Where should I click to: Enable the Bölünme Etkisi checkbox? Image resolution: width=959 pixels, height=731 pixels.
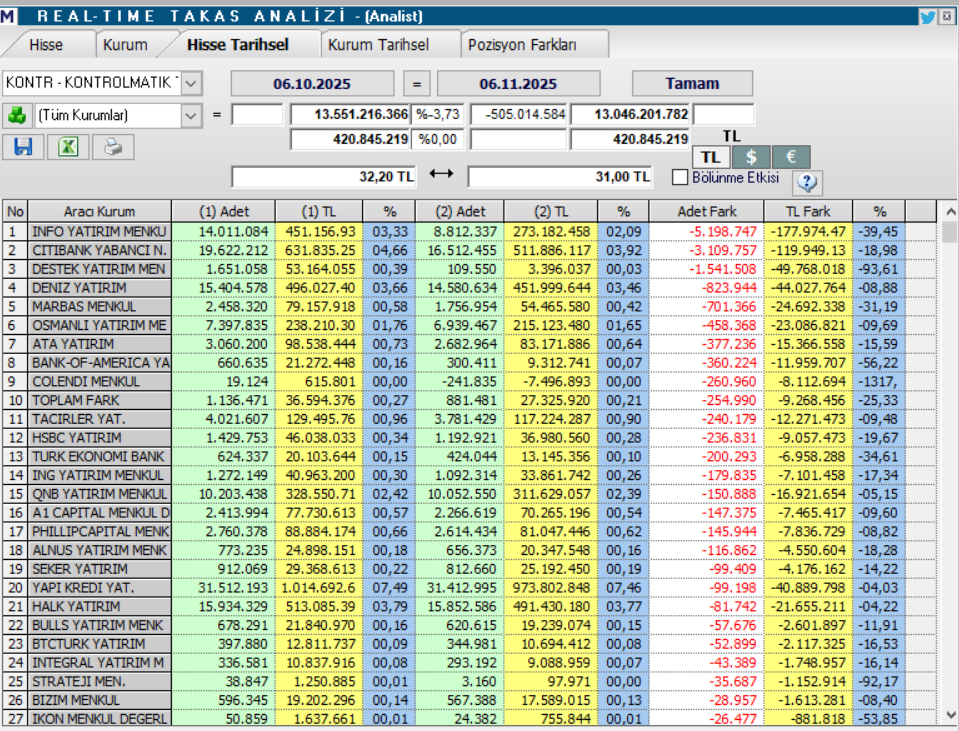coord(679,177)
